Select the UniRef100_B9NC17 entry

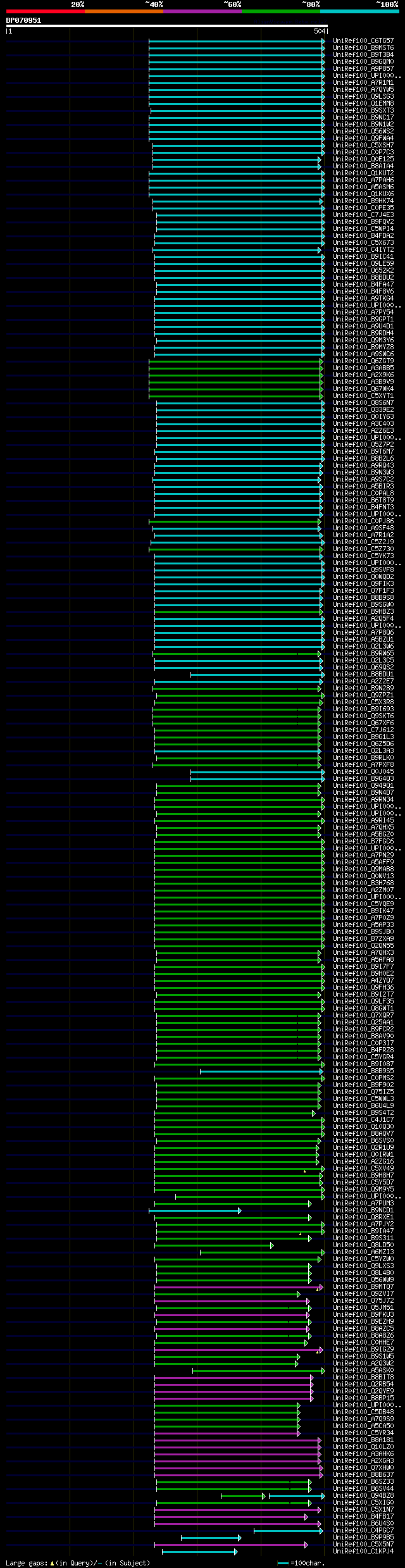coord(363,117)
